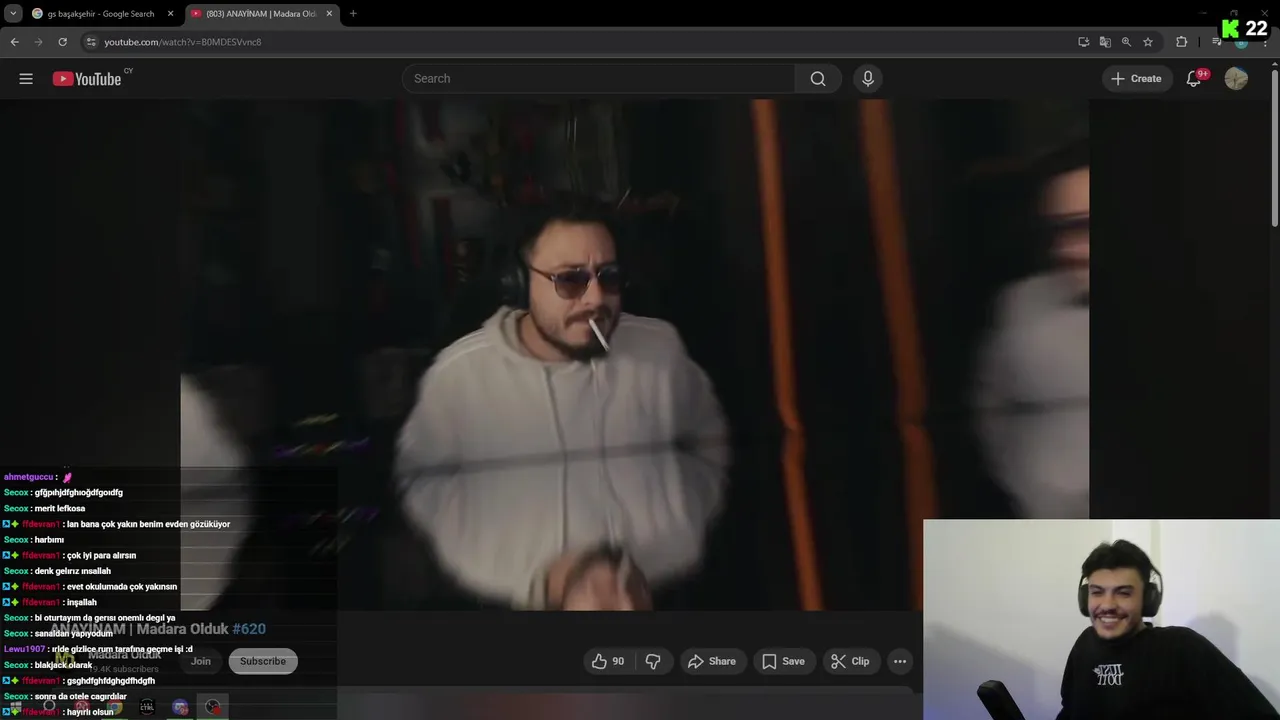The width and height of the screenshot is (1280, 720).
Task: Open a new browser tab
Action: pyautogui.click(x=353, y=14)
